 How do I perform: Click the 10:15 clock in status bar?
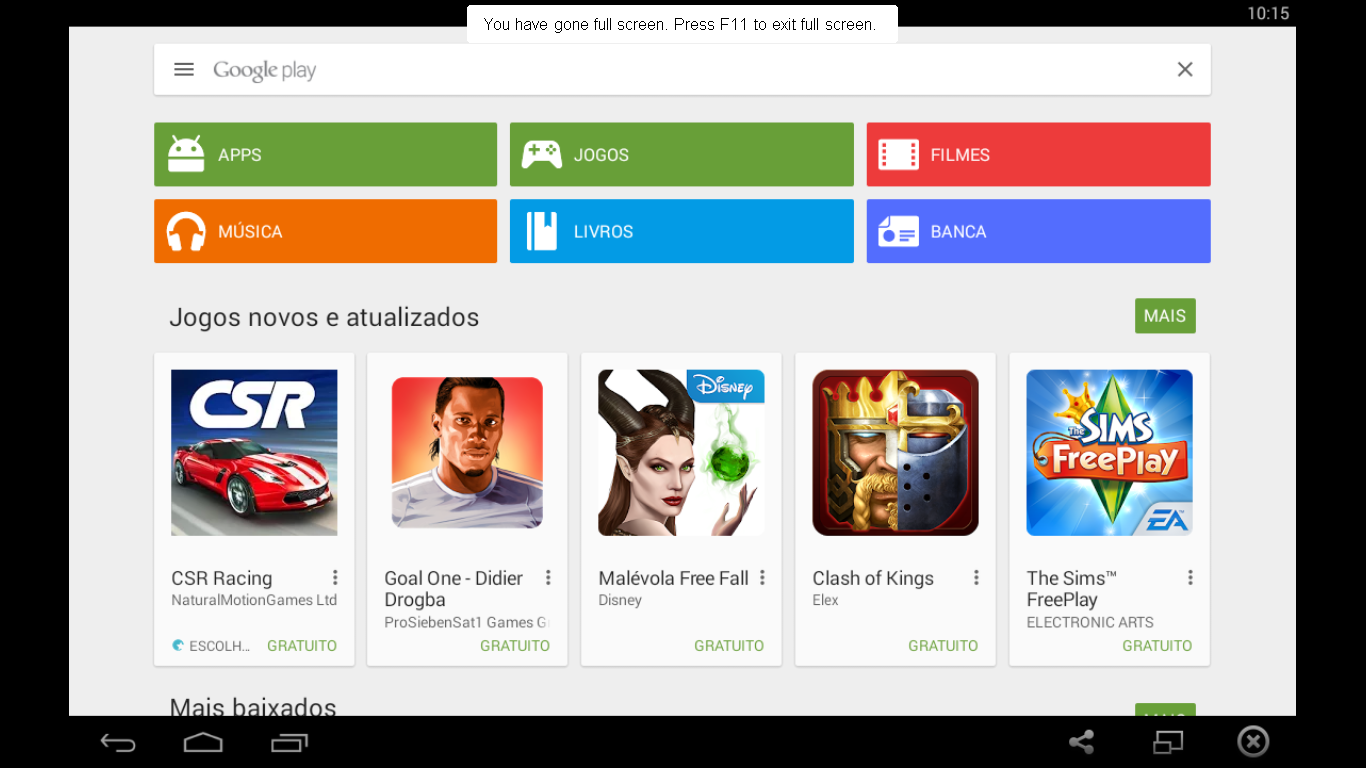click(x=1268, y=13)
